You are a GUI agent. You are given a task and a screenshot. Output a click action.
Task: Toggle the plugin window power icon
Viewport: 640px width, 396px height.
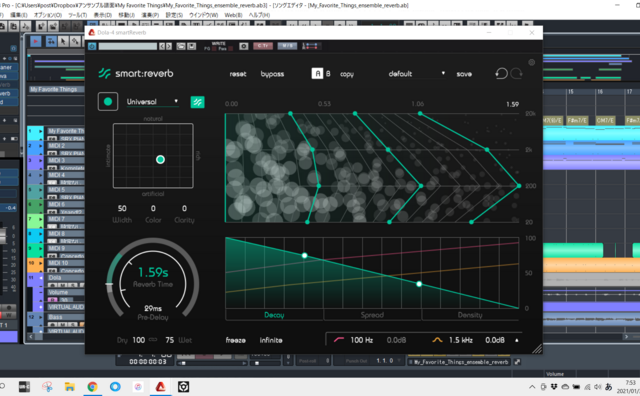pos(92,46)
